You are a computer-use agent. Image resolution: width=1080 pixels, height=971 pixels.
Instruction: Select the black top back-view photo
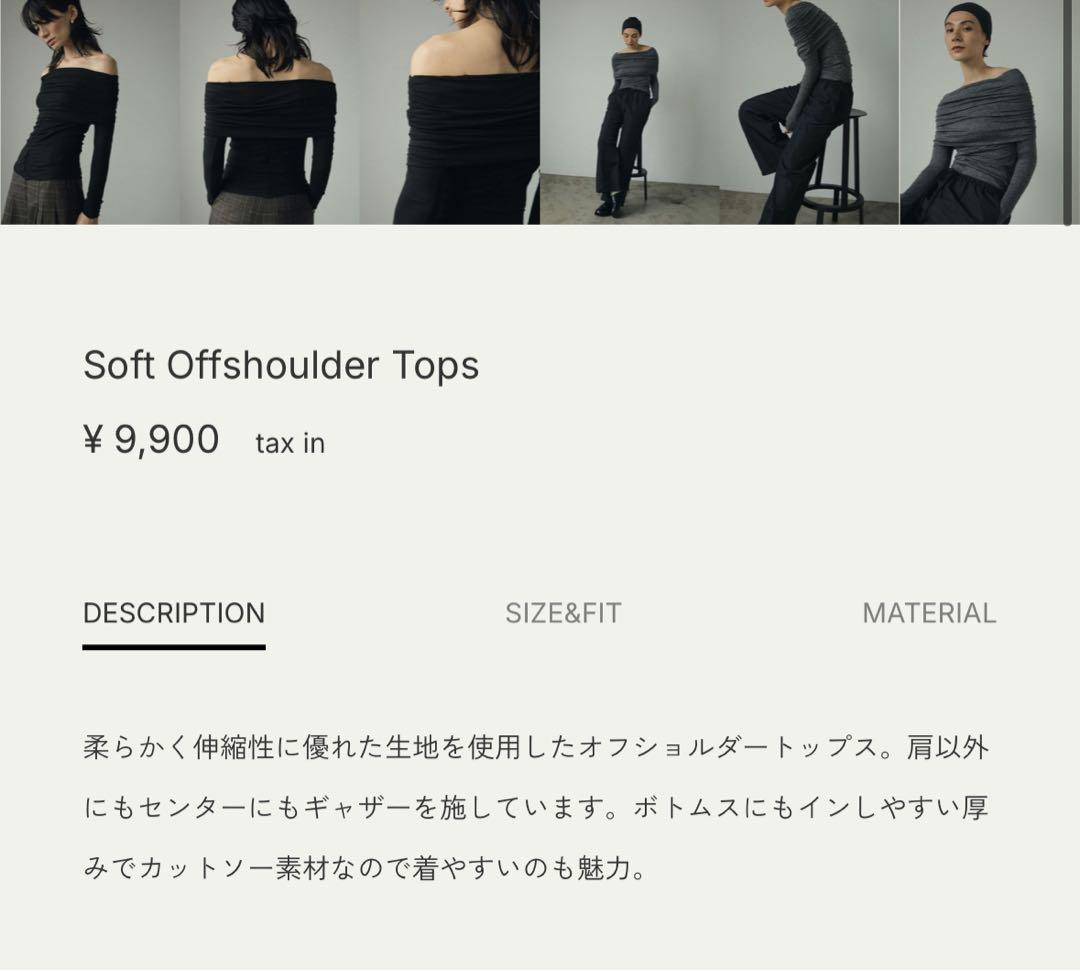tap(269, 112)
